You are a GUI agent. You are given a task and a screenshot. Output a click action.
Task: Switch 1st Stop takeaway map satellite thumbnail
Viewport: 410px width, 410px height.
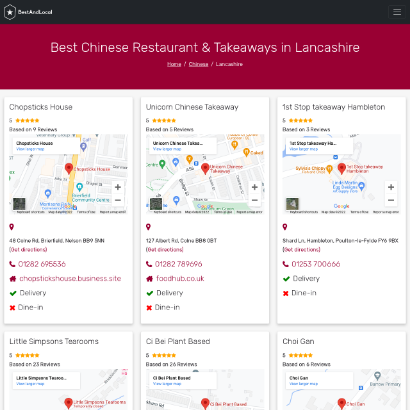[292, 204]
